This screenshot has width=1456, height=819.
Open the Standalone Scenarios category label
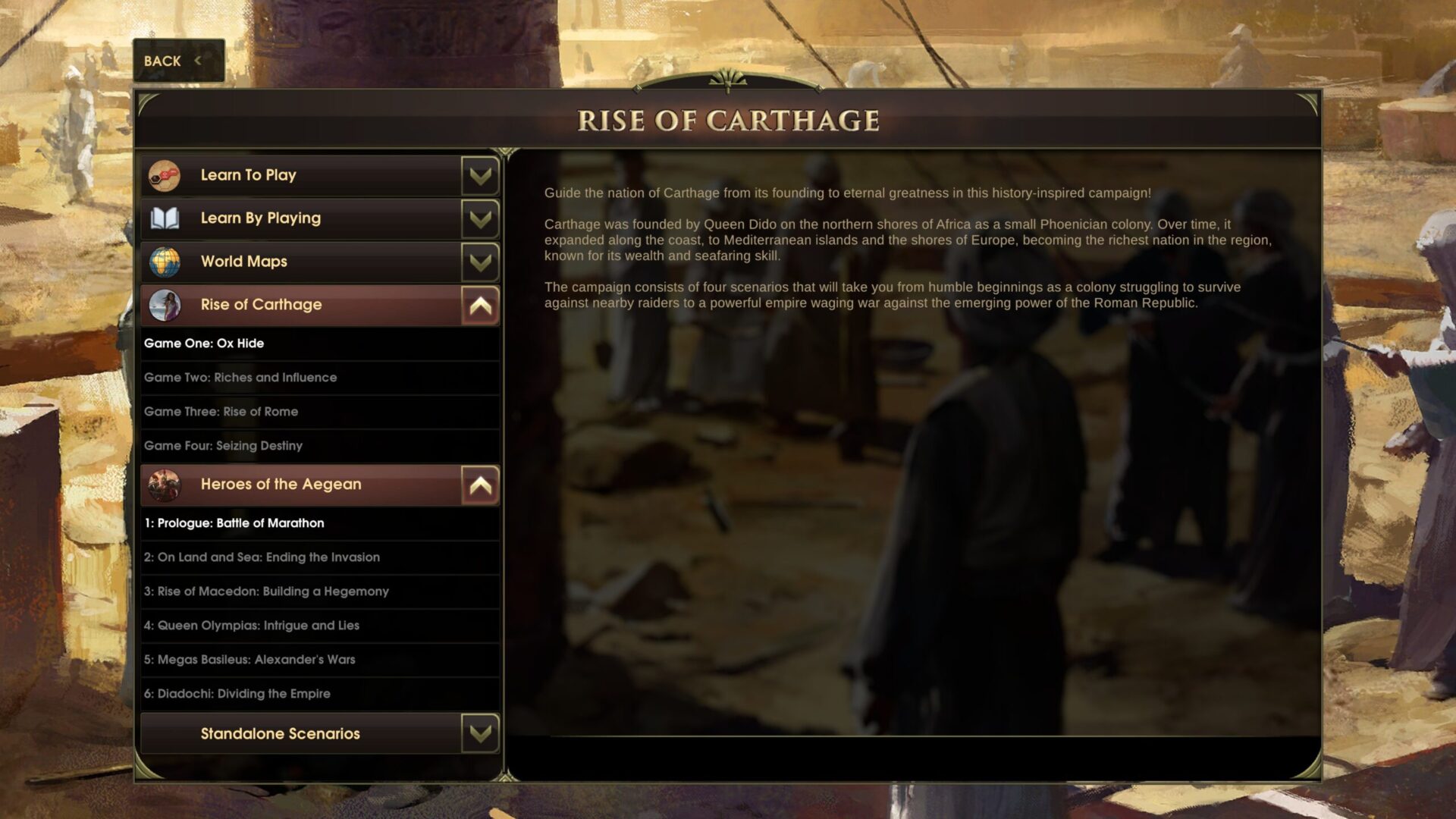[280, 734]
